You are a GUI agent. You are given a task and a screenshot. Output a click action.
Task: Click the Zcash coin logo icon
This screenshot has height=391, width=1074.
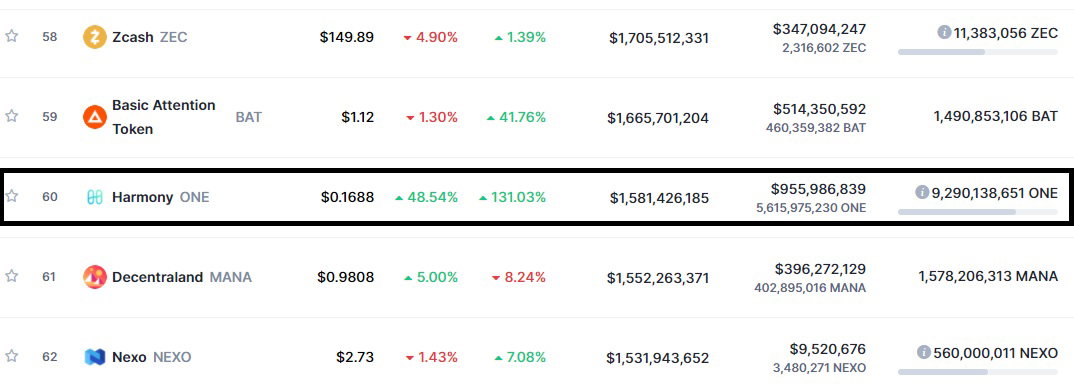95,37
